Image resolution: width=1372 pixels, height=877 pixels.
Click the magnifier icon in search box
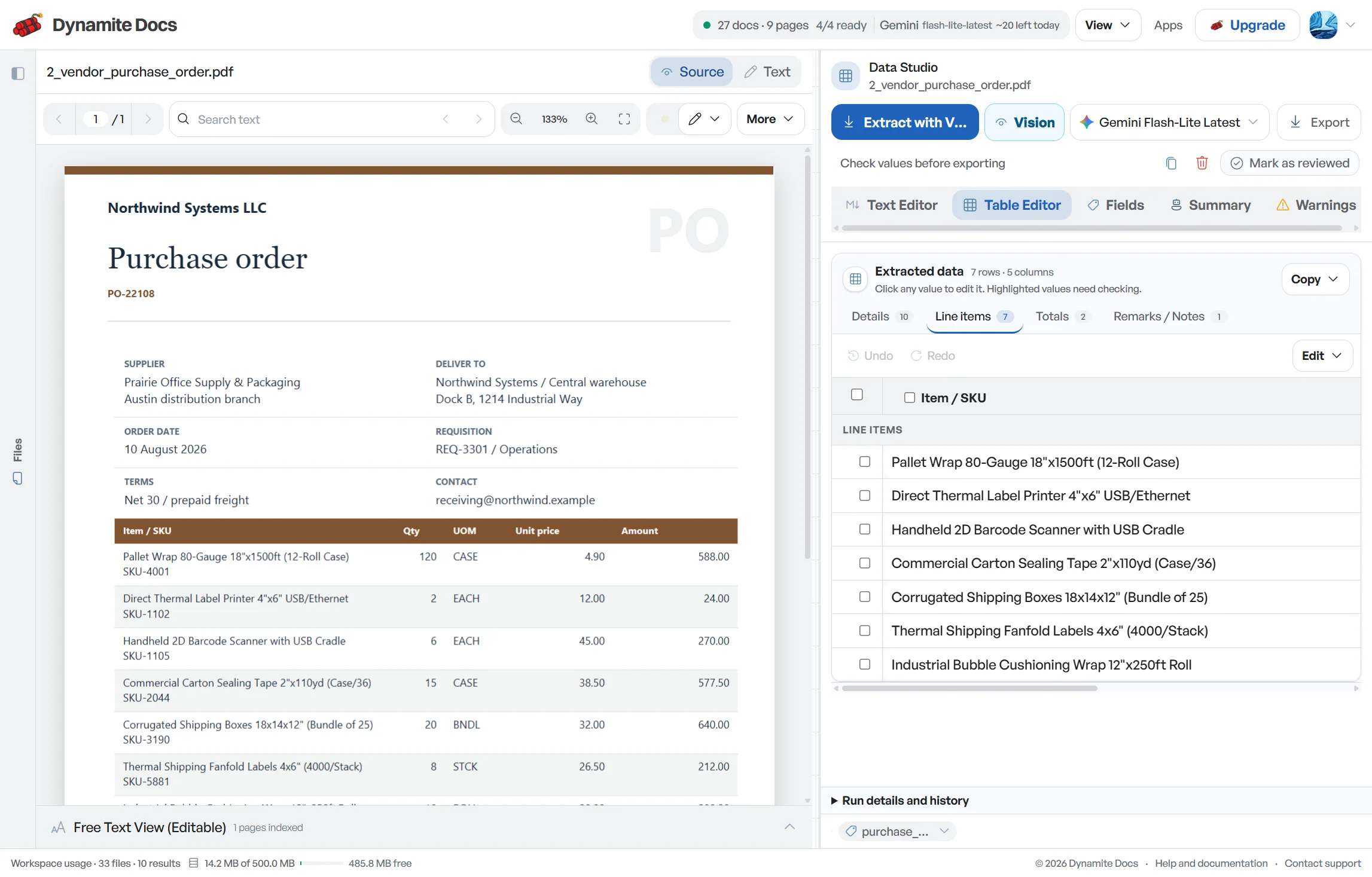184,119
